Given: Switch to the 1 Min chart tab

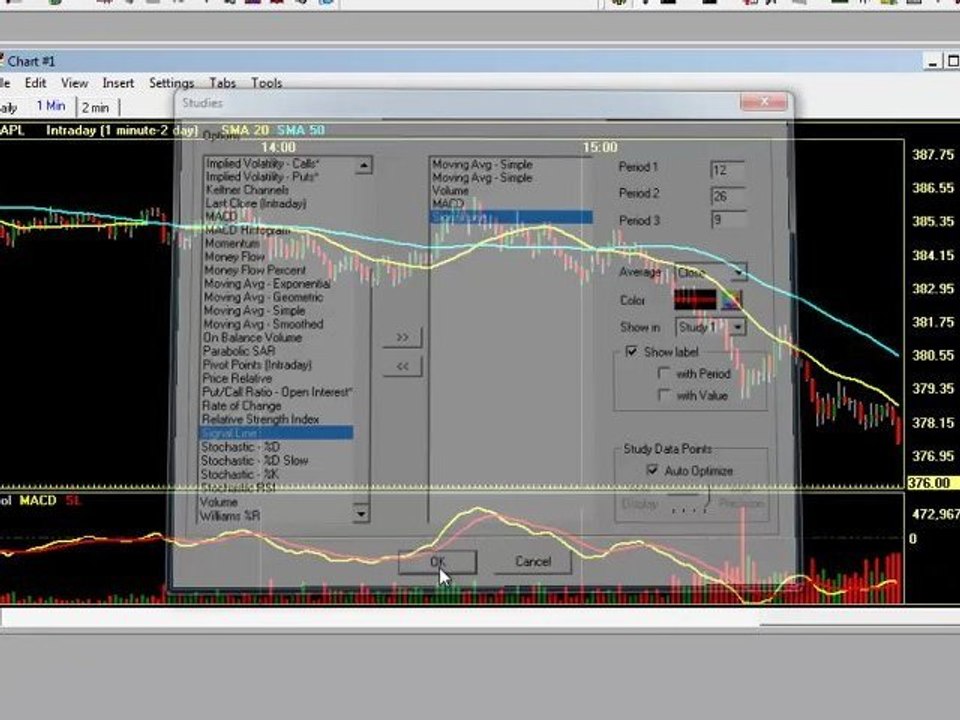Looking at the screenshot, I should coord(51,106).
